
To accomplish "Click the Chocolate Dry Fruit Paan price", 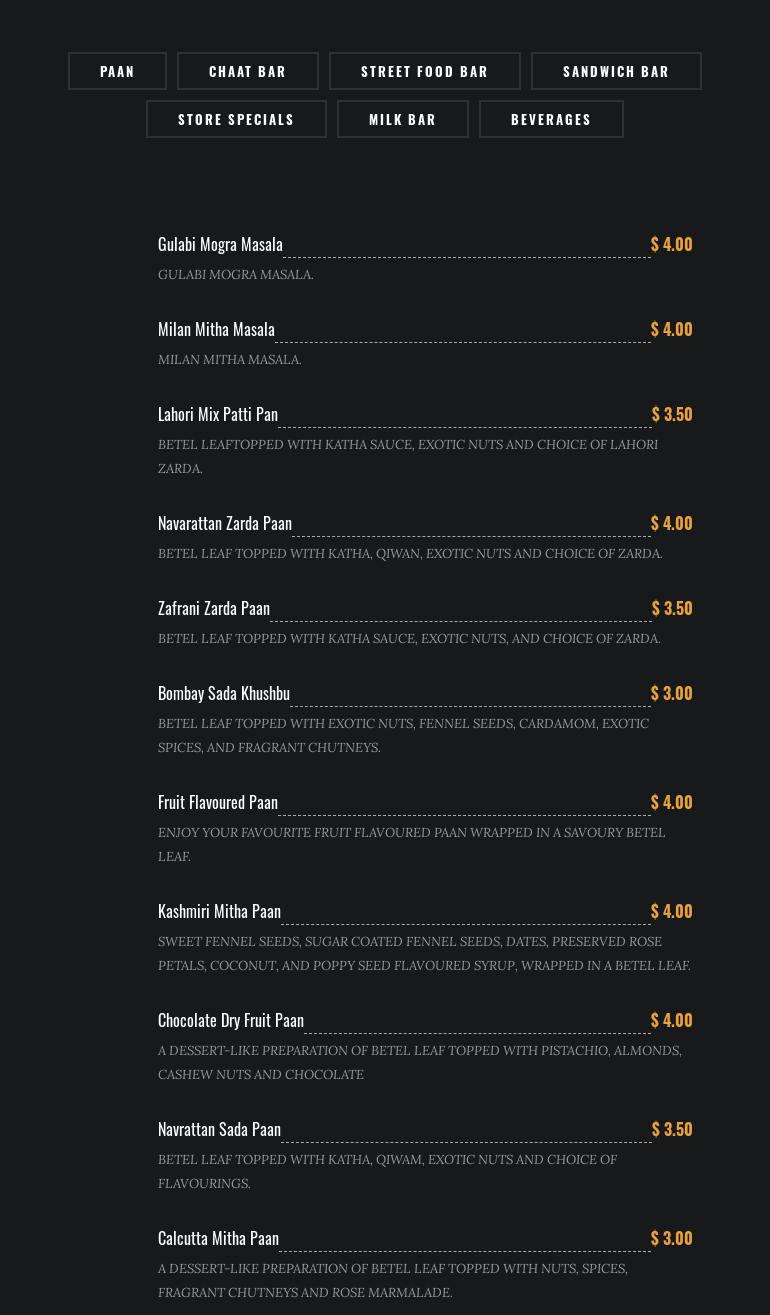I will coord(671,1020).
